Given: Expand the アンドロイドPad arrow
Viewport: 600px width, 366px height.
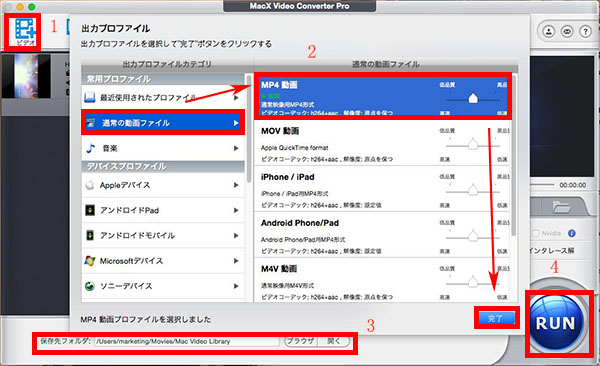Looking at the screenshot, I should (x=236, y=210).
